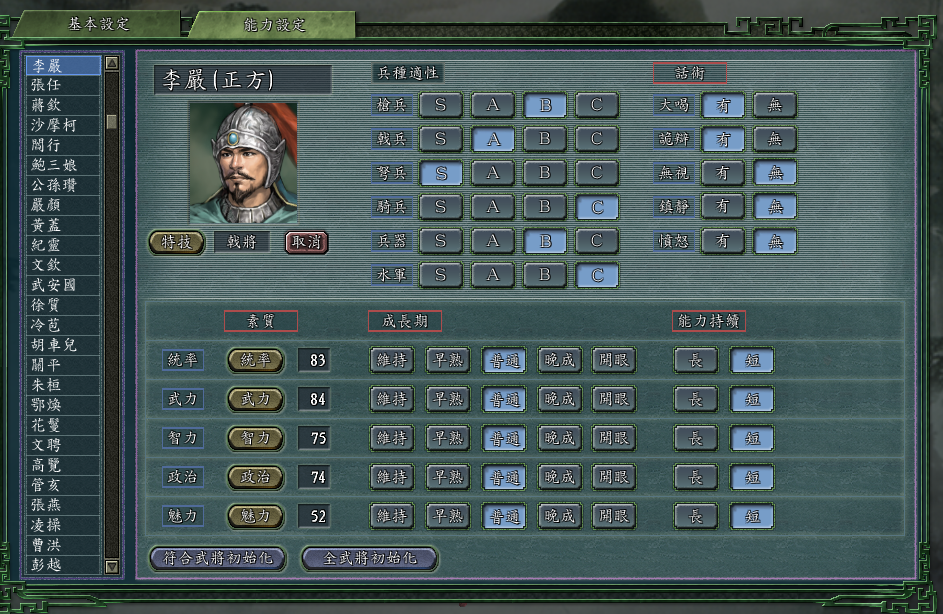The width and height of the screenshot is (943, 614).
Task: Set 政治 growth to 早熟
Action: [x=448, y=477]
